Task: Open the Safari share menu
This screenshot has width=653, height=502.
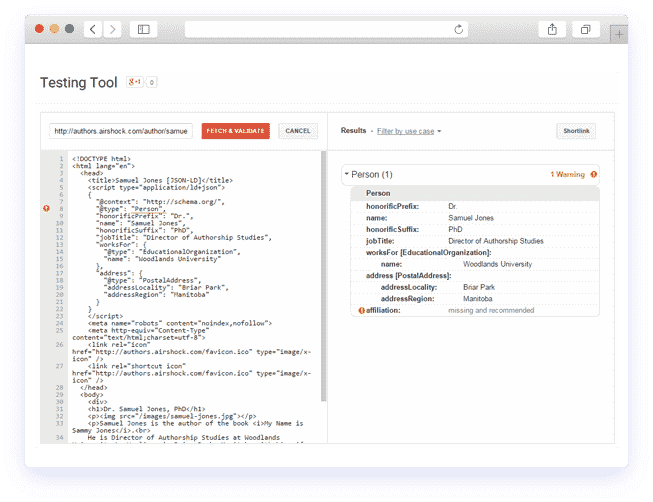Action: pos(551,30)
